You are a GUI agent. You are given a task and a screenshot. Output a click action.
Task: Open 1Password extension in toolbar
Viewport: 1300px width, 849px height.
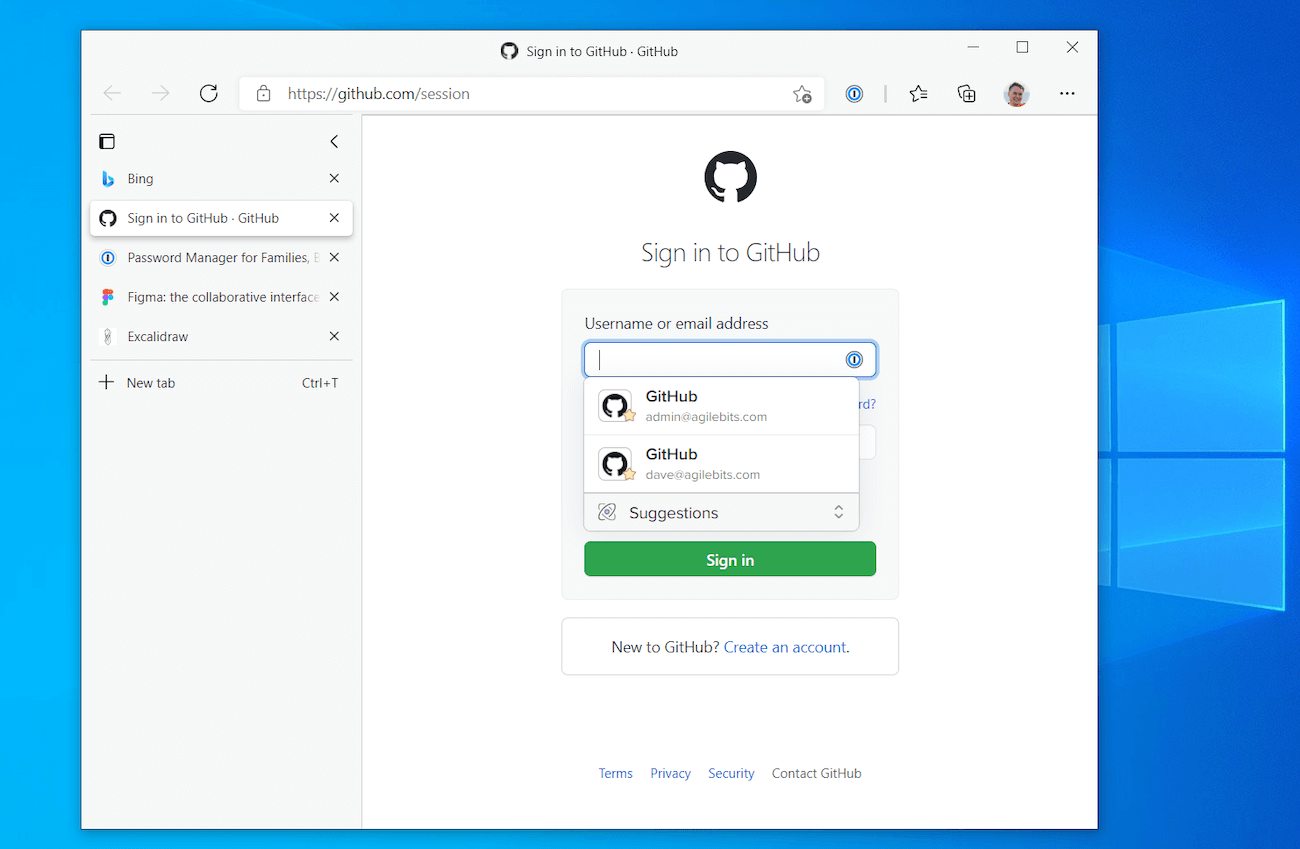(x=854, y=94)
